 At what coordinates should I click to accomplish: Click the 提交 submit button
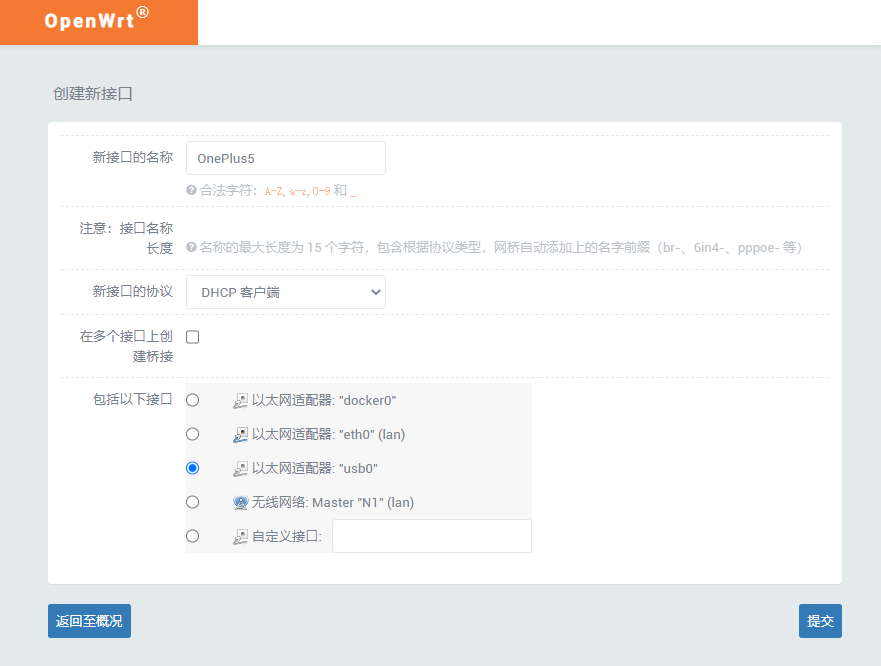point(820,621)
